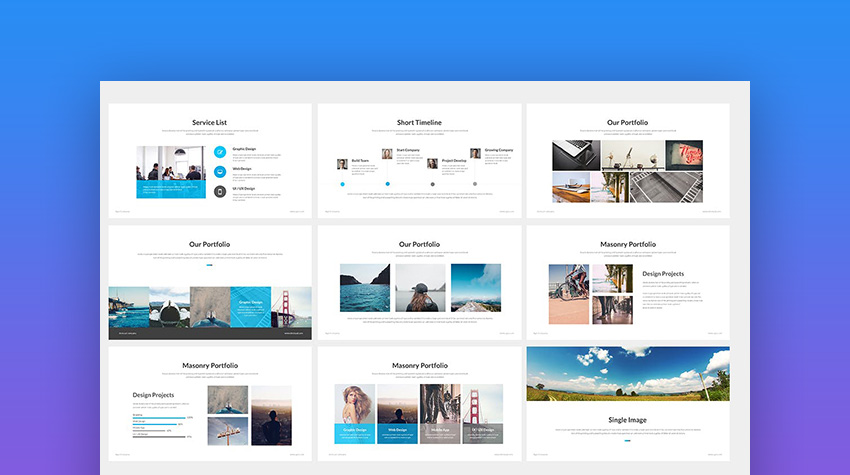
Task: Select the "Short Timeline" slide title
Action: point(419,123)
